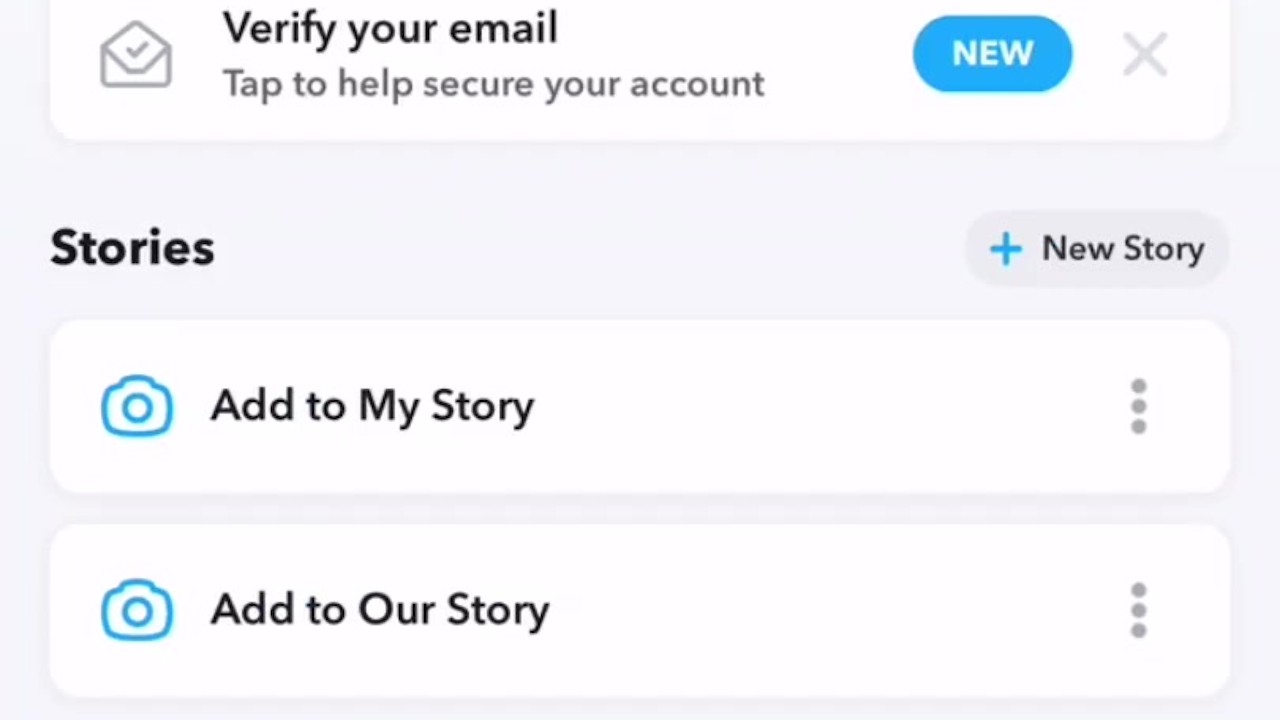The height and width of the screenshot is (720, 1280).
Task: Tap the camera icon for Our Story
Action: [x=137, y=610]
